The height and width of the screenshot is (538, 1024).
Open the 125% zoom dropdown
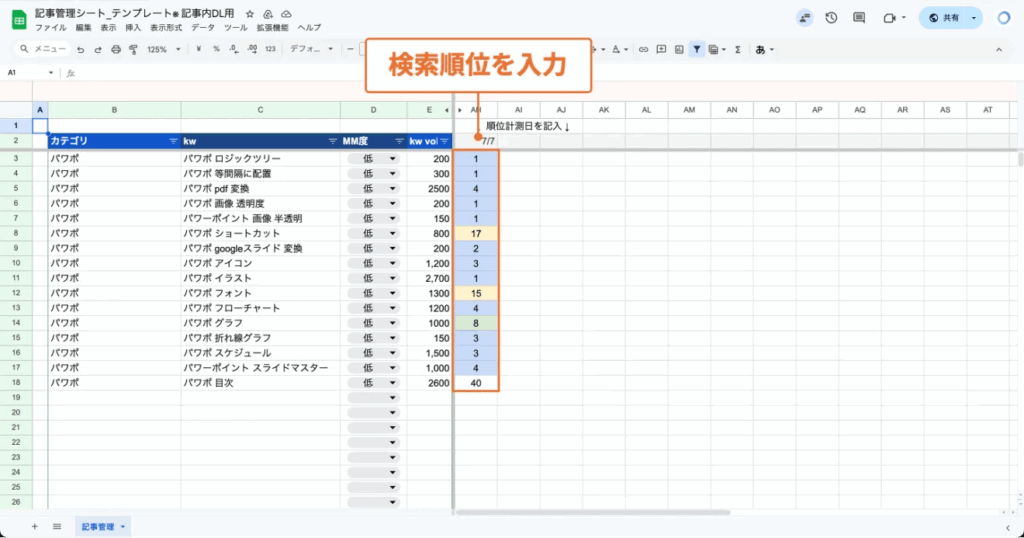click(162, 49)
